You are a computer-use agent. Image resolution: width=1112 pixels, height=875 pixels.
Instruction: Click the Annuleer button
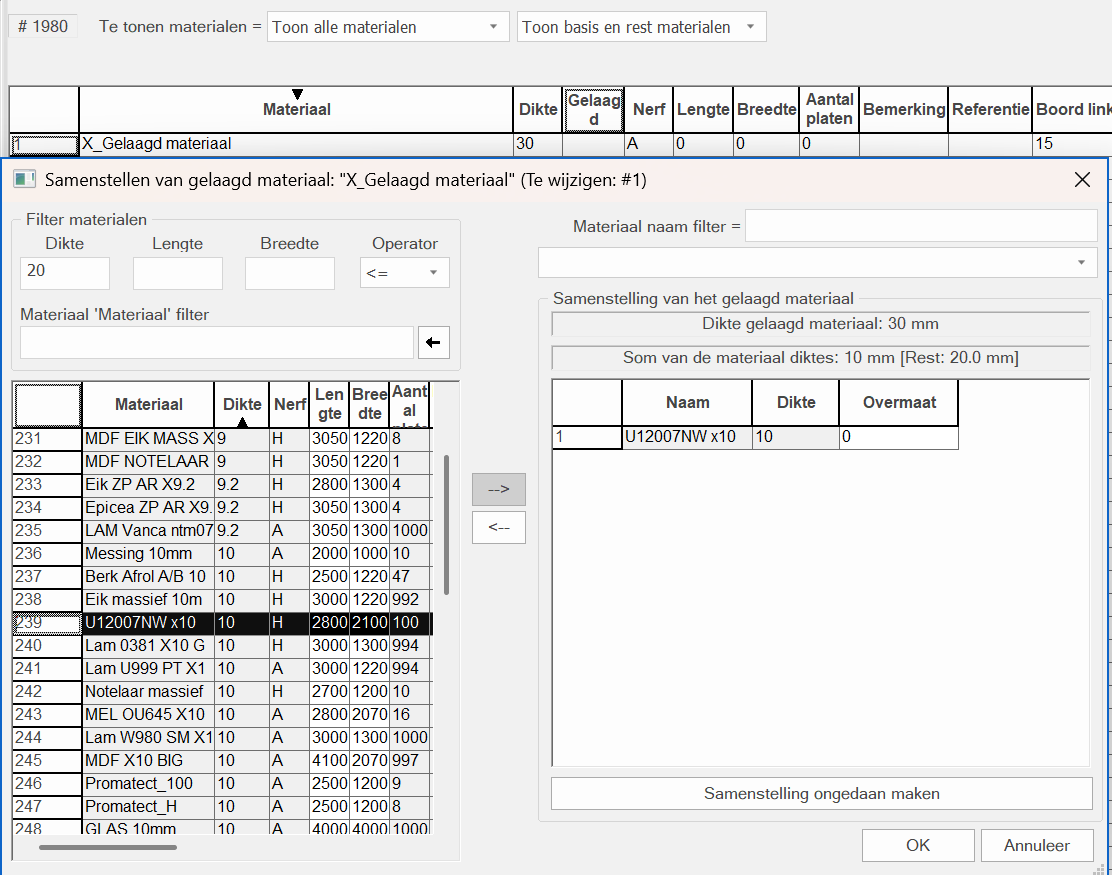tap(1036, 845)
